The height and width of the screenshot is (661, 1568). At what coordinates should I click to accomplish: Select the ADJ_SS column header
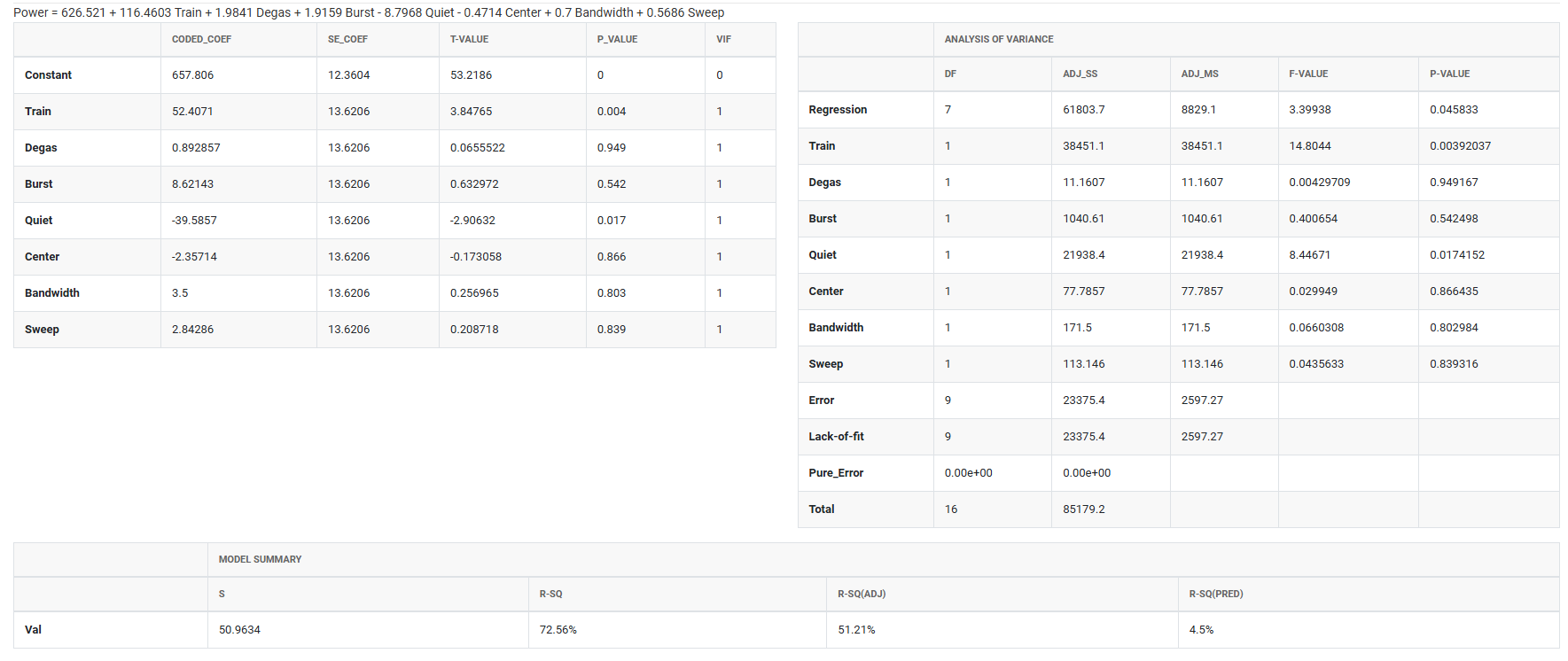(1080, 74)
